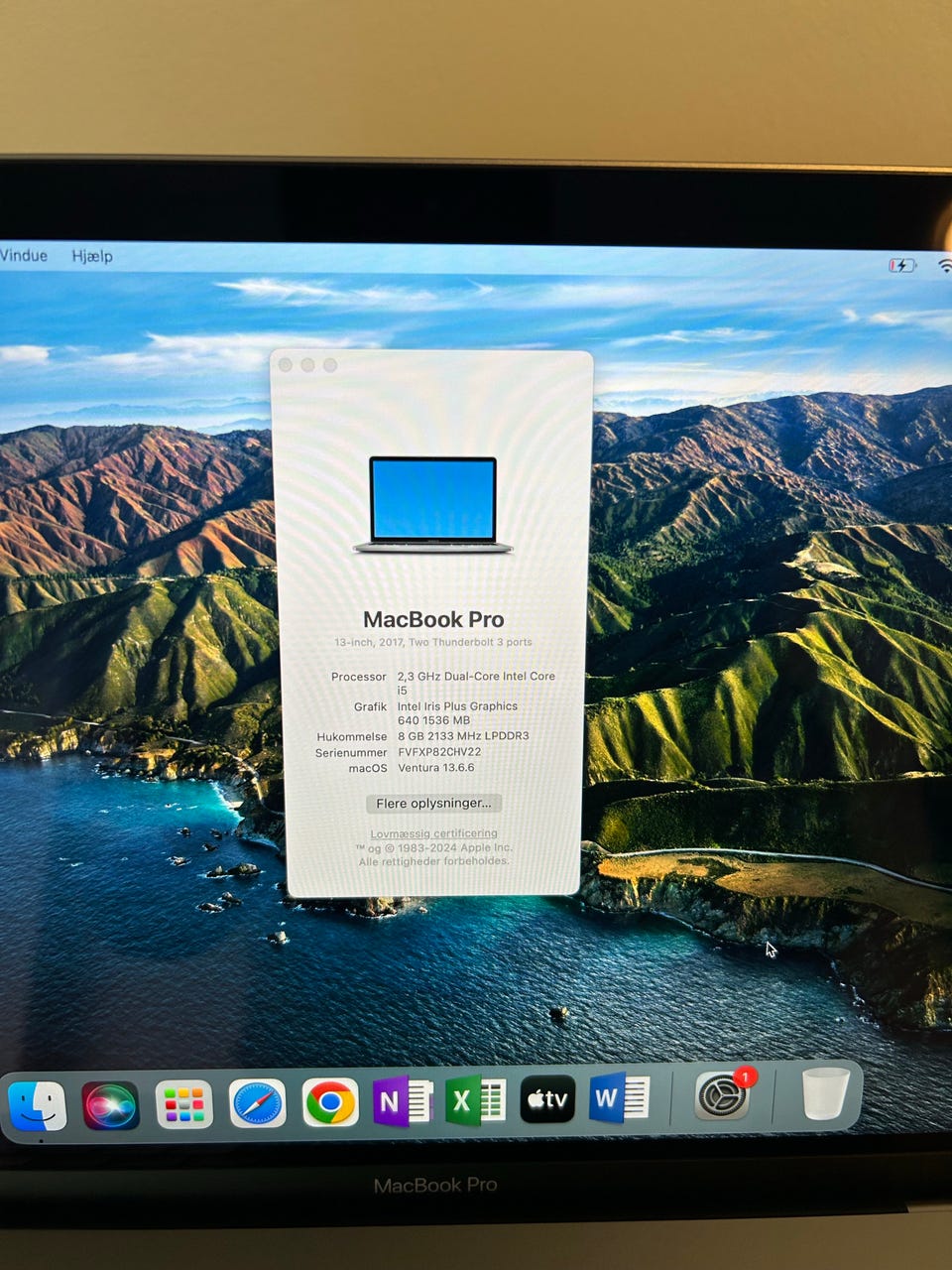Open Finder from the Dock

[x=37, y=1104]
